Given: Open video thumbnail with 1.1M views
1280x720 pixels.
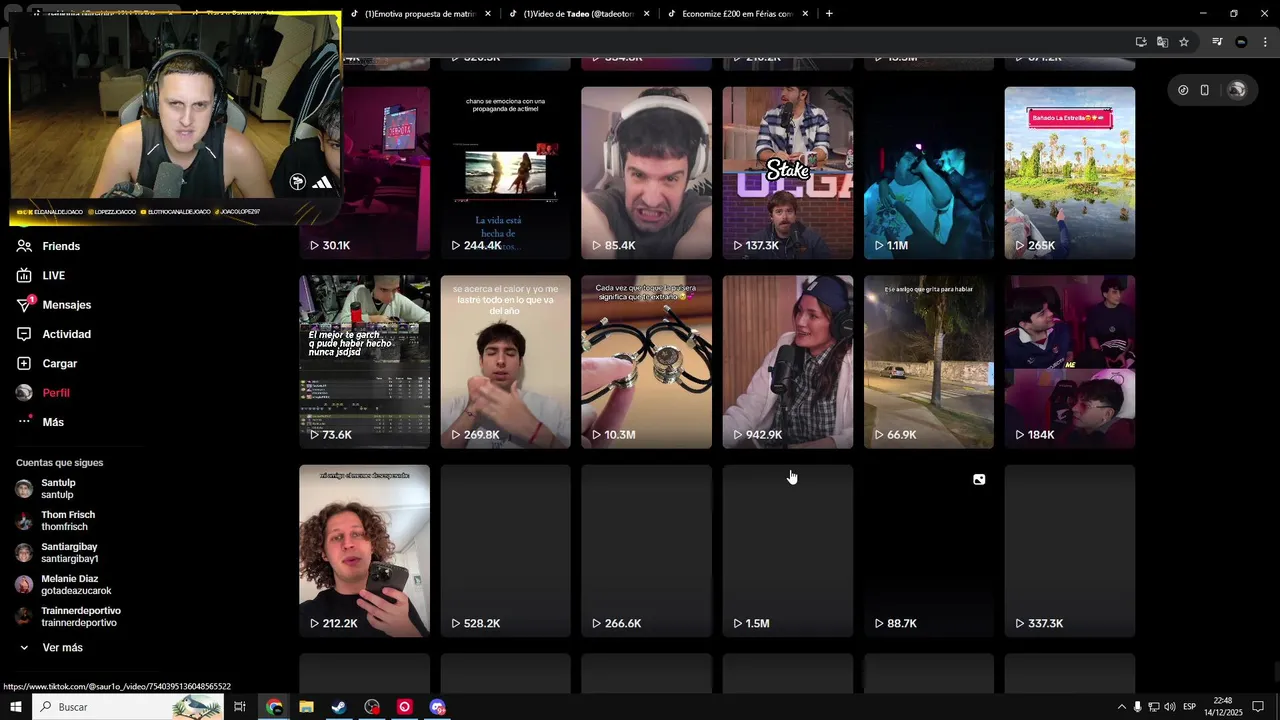Looking at the screenshot, I should click(x=929, y=173).
